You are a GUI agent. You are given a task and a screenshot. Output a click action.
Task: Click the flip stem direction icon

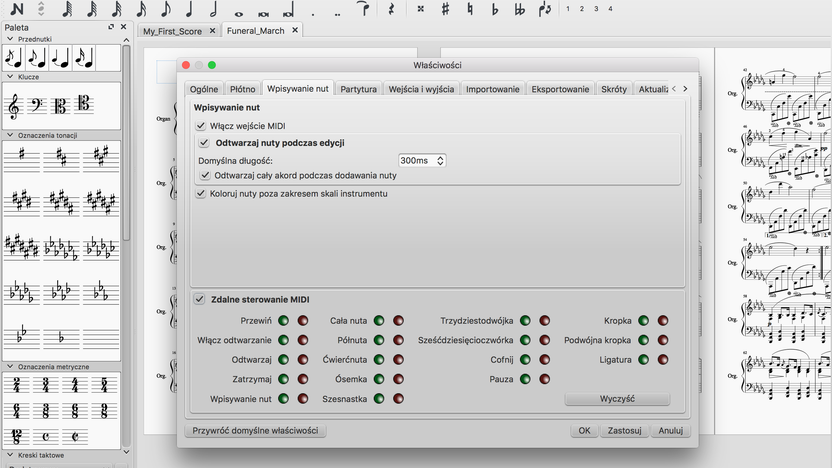click(x=545, y=9)
